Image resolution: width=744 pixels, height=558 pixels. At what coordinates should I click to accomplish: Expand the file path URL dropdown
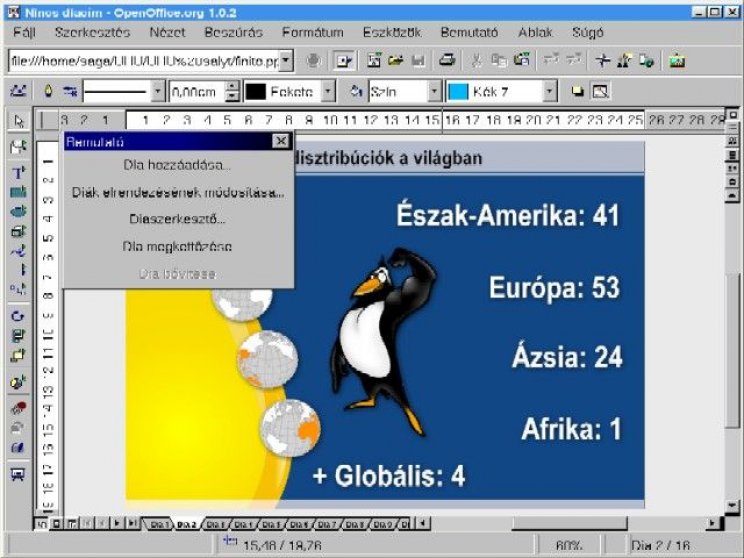286,61
